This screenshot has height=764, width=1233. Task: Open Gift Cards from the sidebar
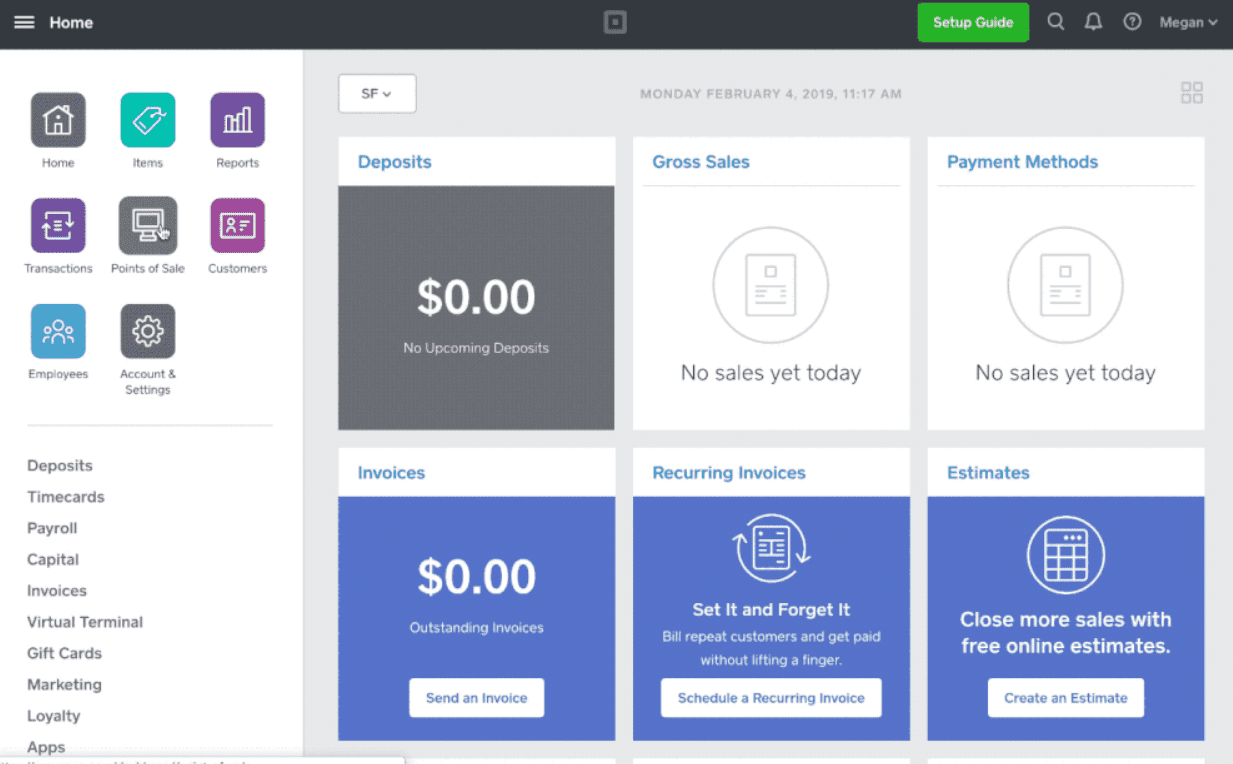[x=64, y=653]
